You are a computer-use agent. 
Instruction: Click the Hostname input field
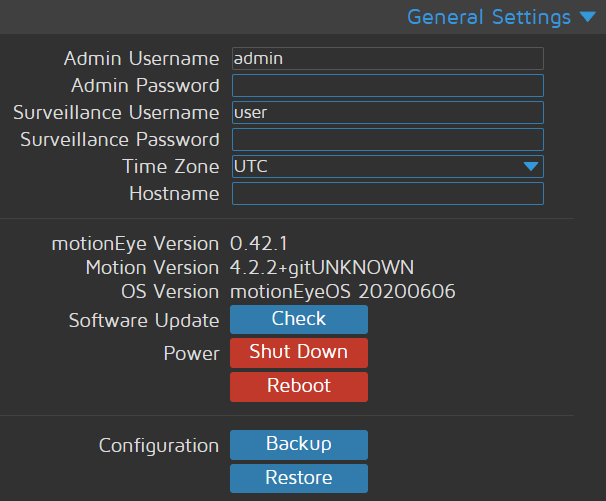(388, 194)
